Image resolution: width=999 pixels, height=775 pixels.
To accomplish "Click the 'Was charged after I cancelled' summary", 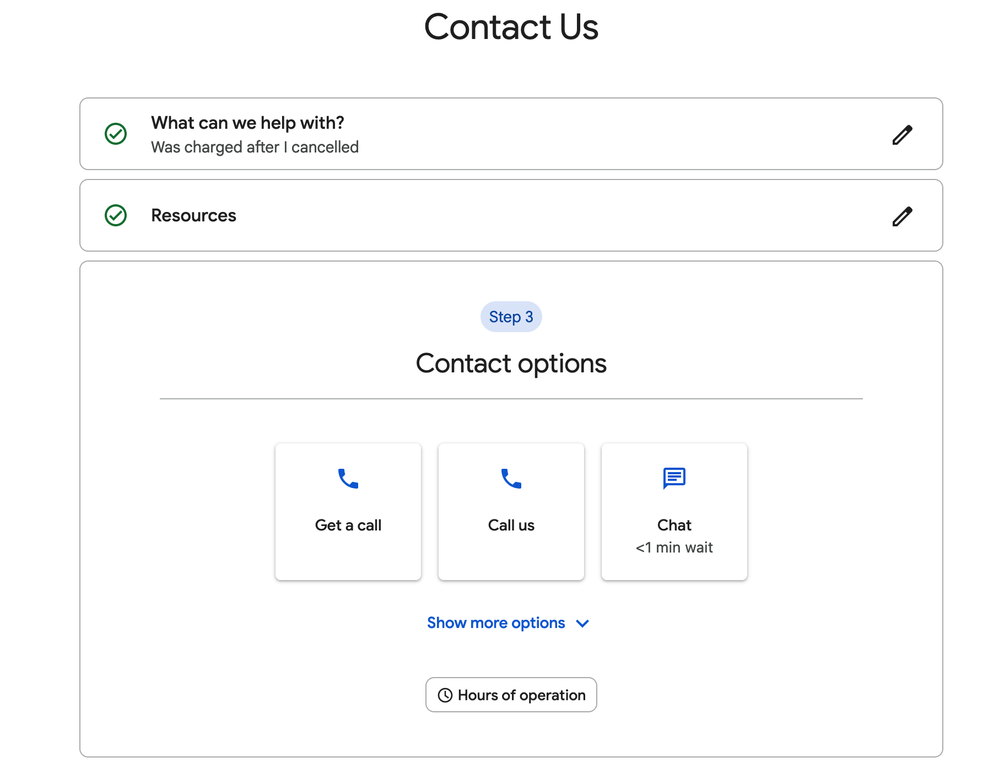I will click(x=255, y=147).
